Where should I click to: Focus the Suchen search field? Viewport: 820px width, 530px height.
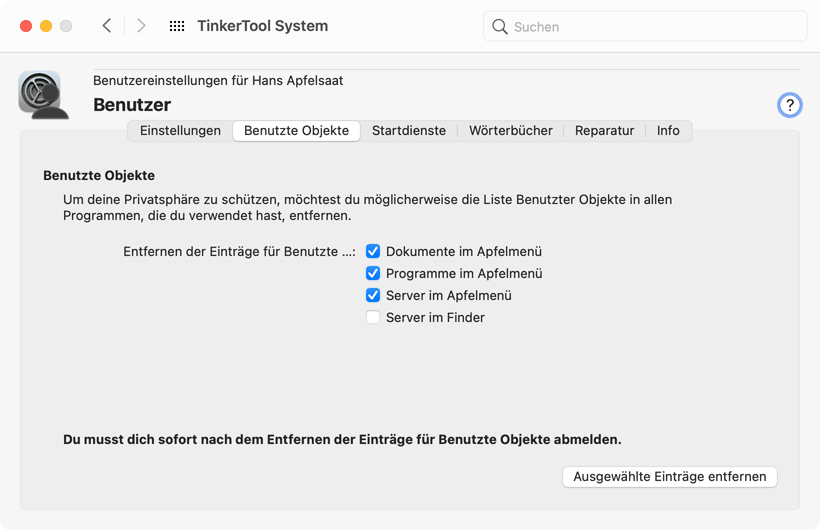[645, 27]
